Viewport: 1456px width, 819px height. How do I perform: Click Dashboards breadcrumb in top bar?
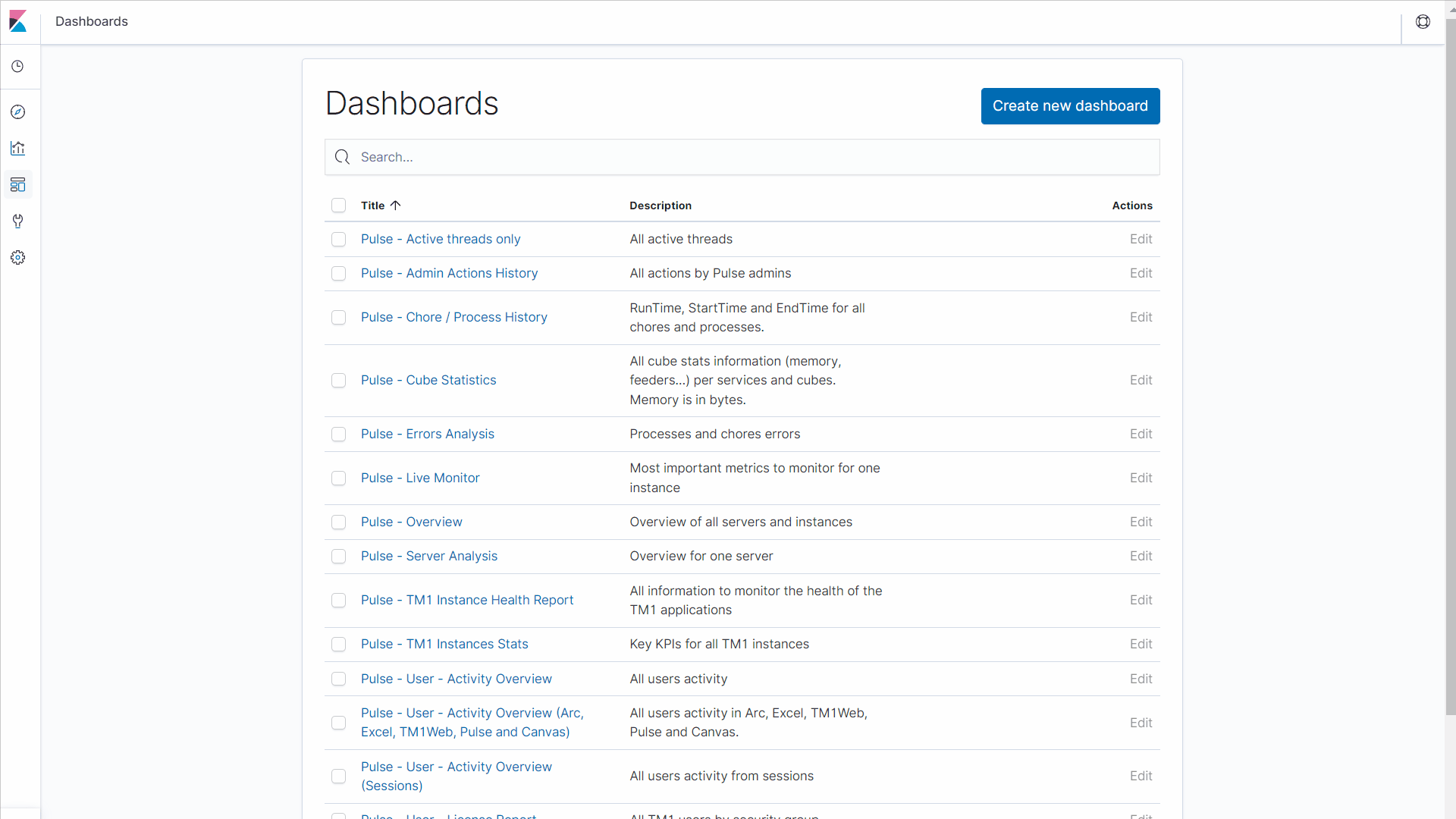point(92,21)
